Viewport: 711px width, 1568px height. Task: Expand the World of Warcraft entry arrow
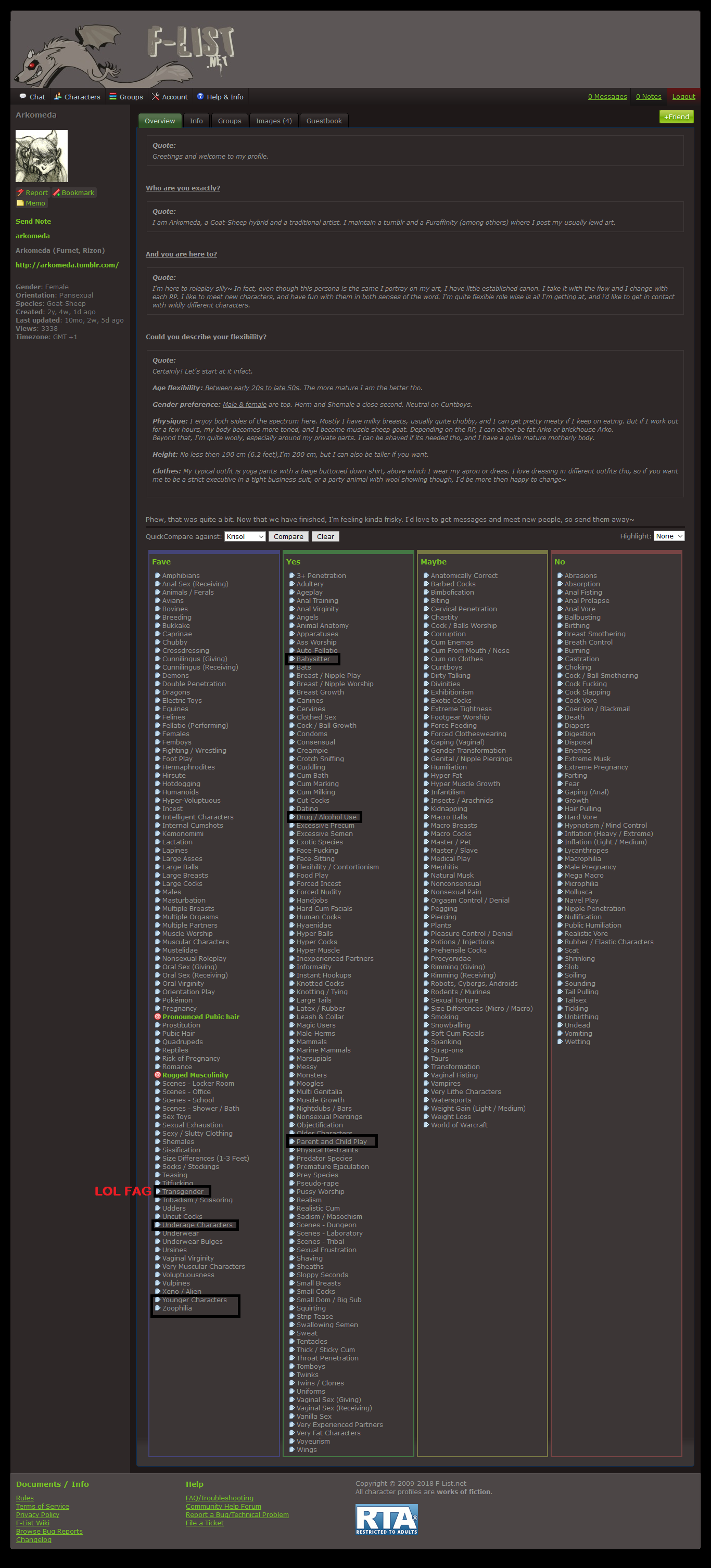point(426,1125)
